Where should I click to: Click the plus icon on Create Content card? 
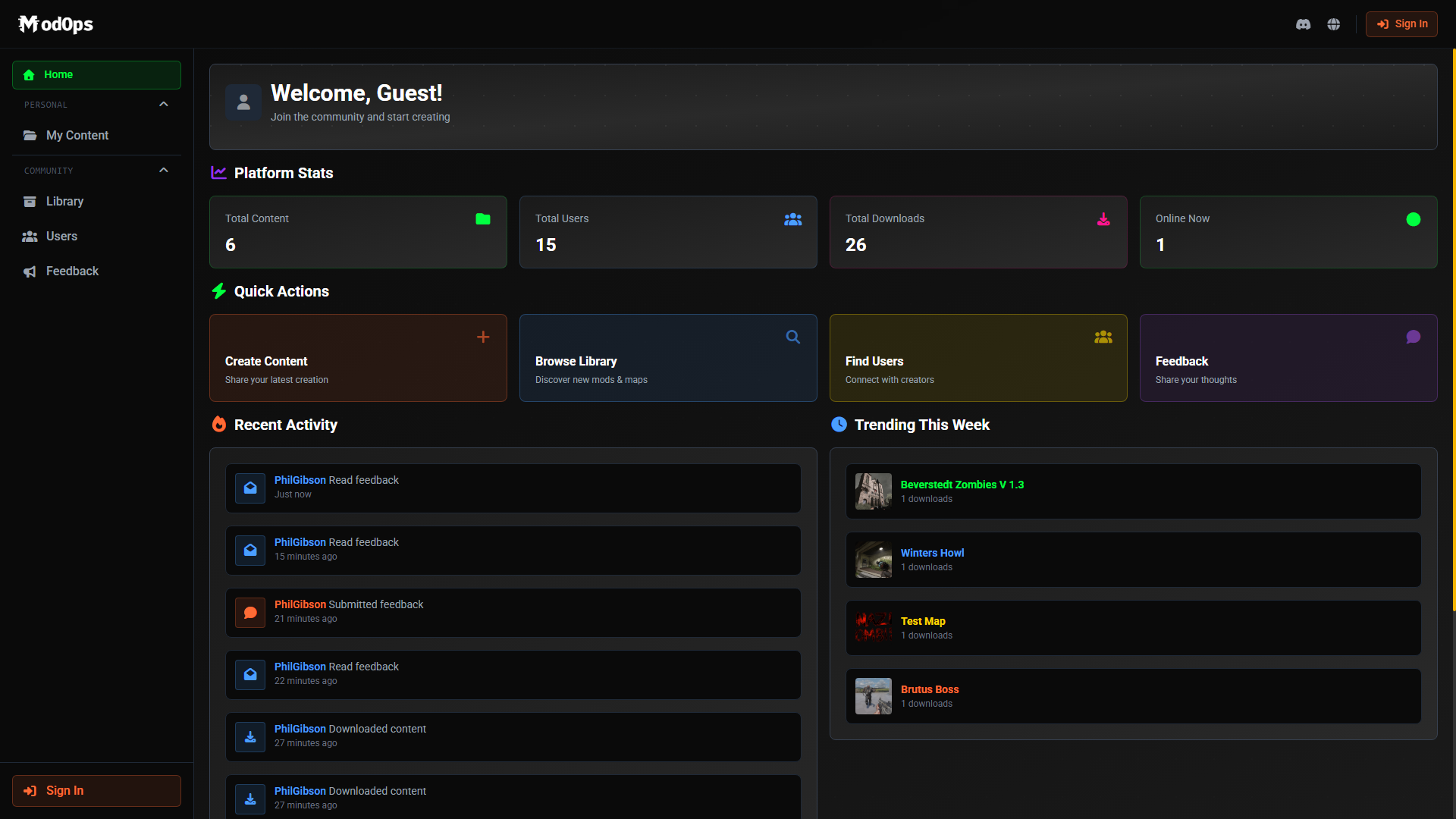pos(483,337)
